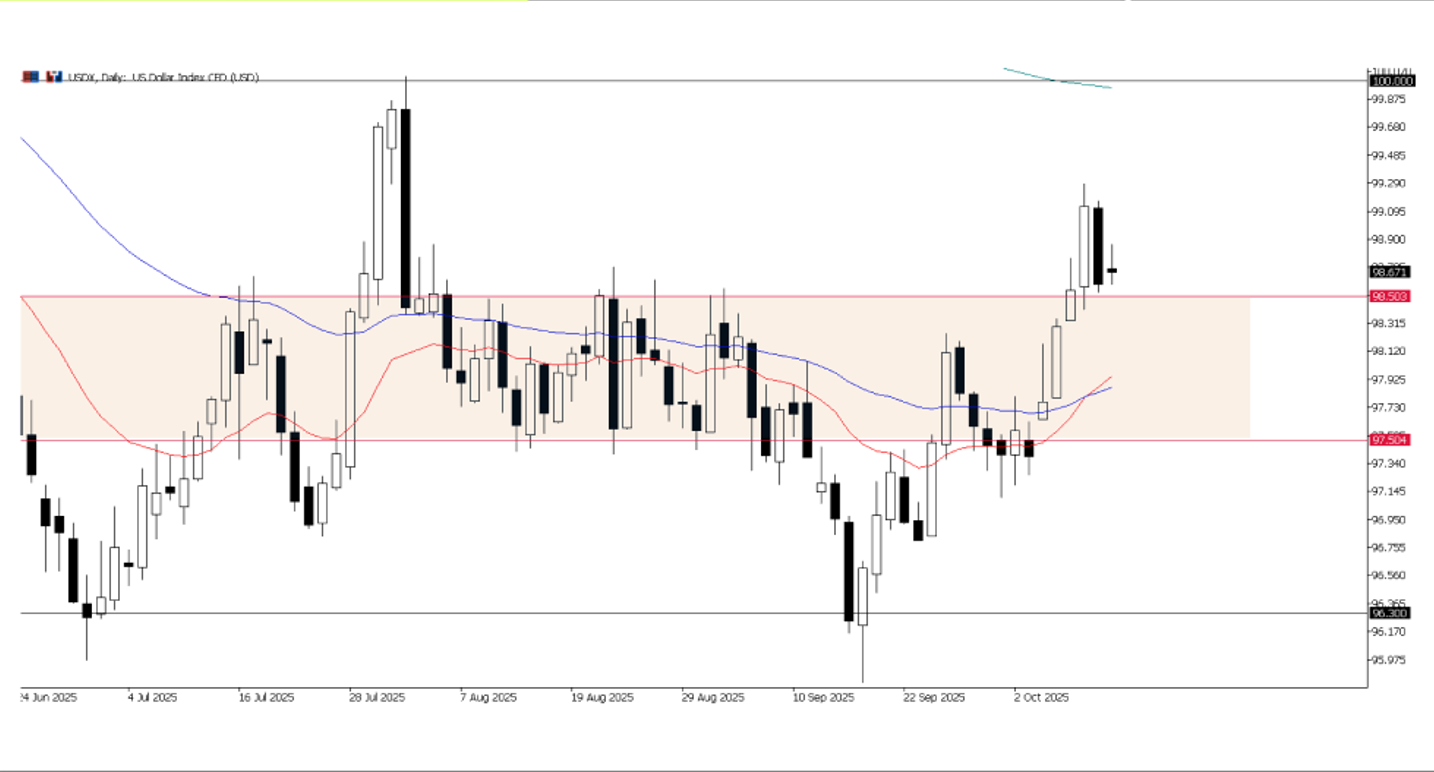Click the current price label 98.671
The image size is (1434, 772).
click(x=1391, y=271)
